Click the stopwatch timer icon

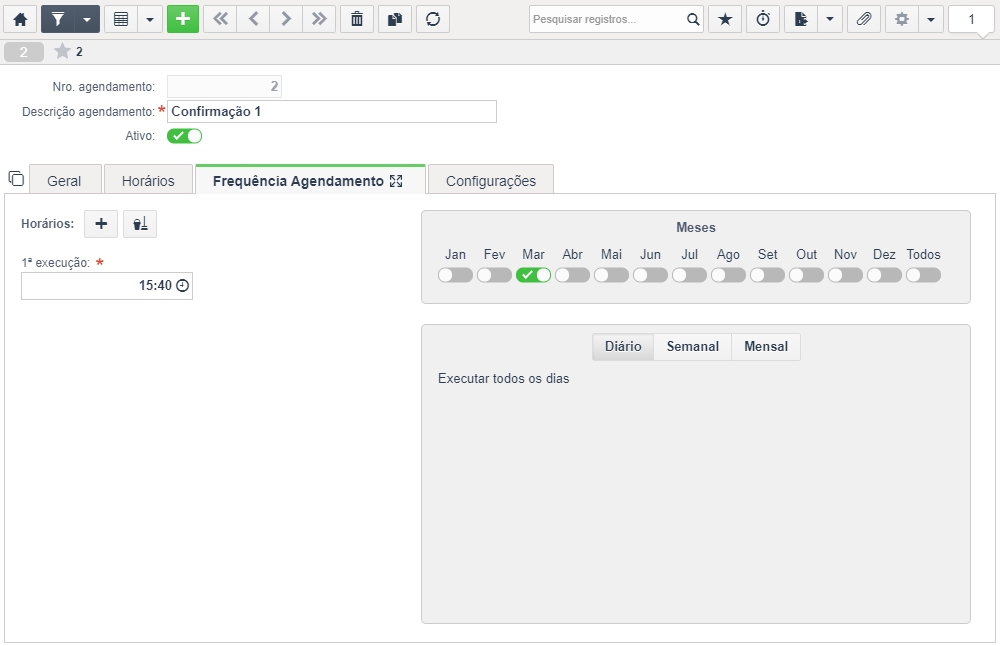click(763, 19)
